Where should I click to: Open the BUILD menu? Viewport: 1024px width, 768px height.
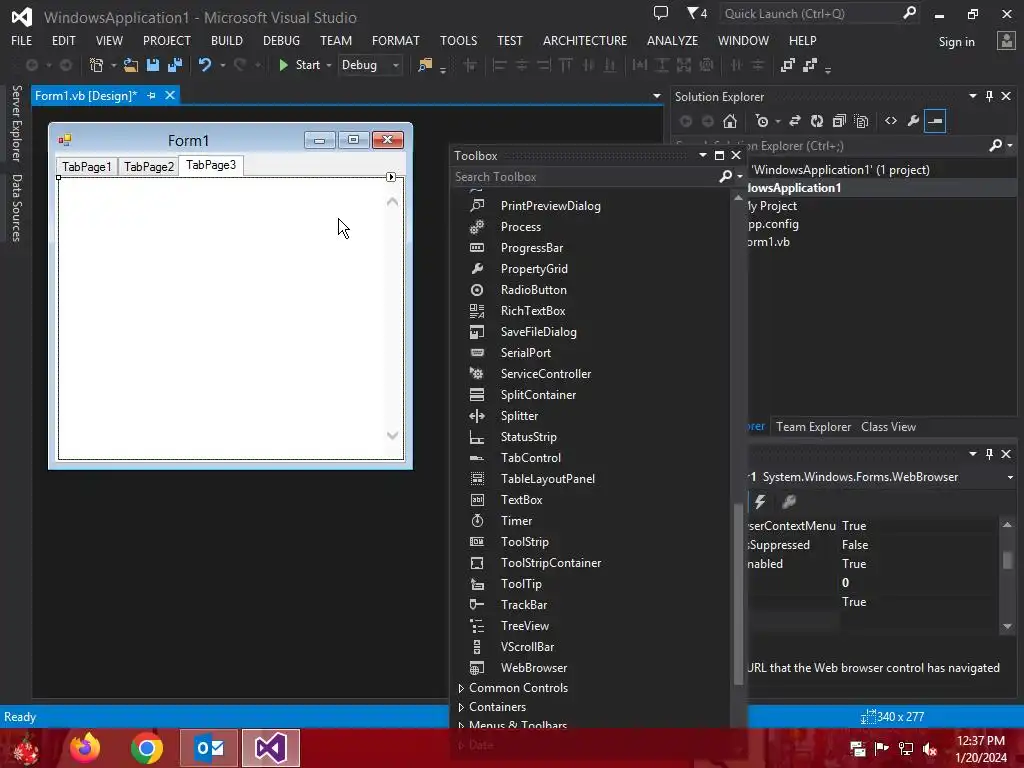[x=227, y=40]
